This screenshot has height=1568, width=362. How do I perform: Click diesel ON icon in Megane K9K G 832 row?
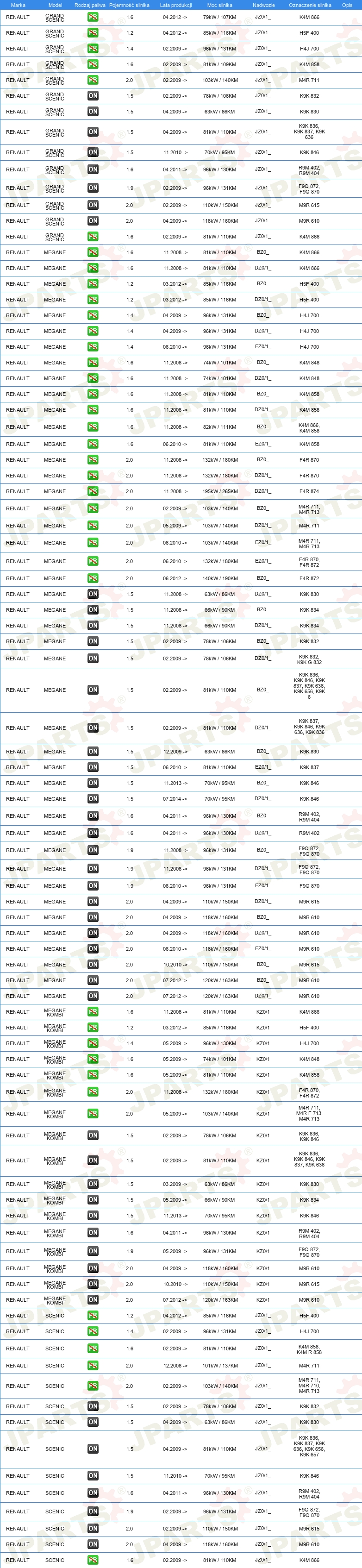(x=93, y=658)
